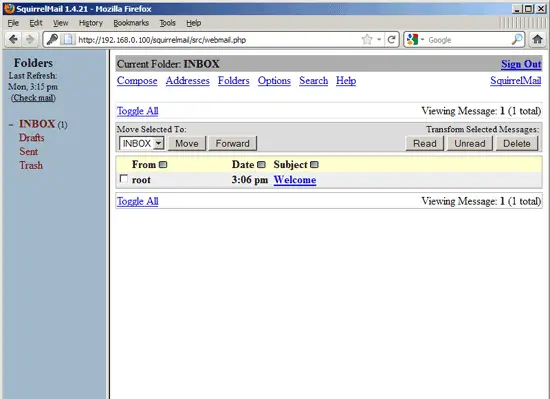Open the Edit menu

[36, 23]
